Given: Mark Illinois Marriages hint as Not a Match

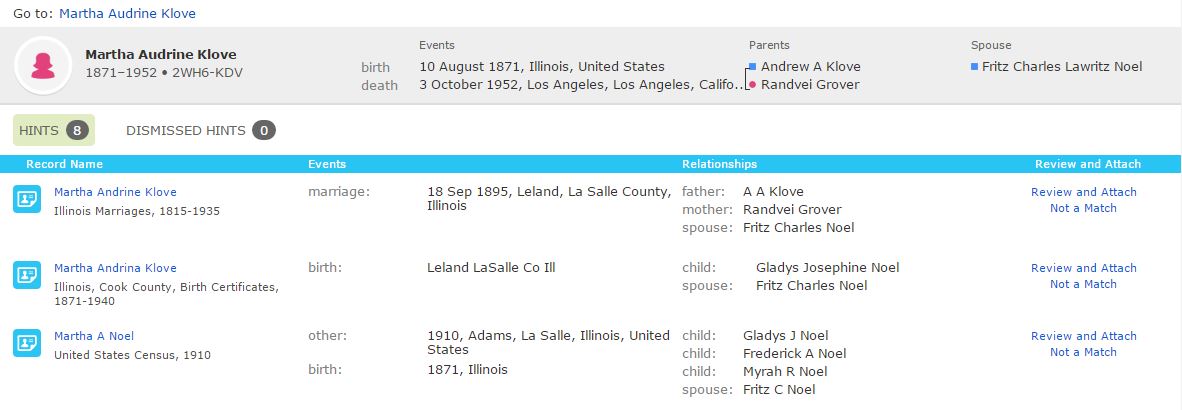Looking at the screenshot, I should 1083,208.
